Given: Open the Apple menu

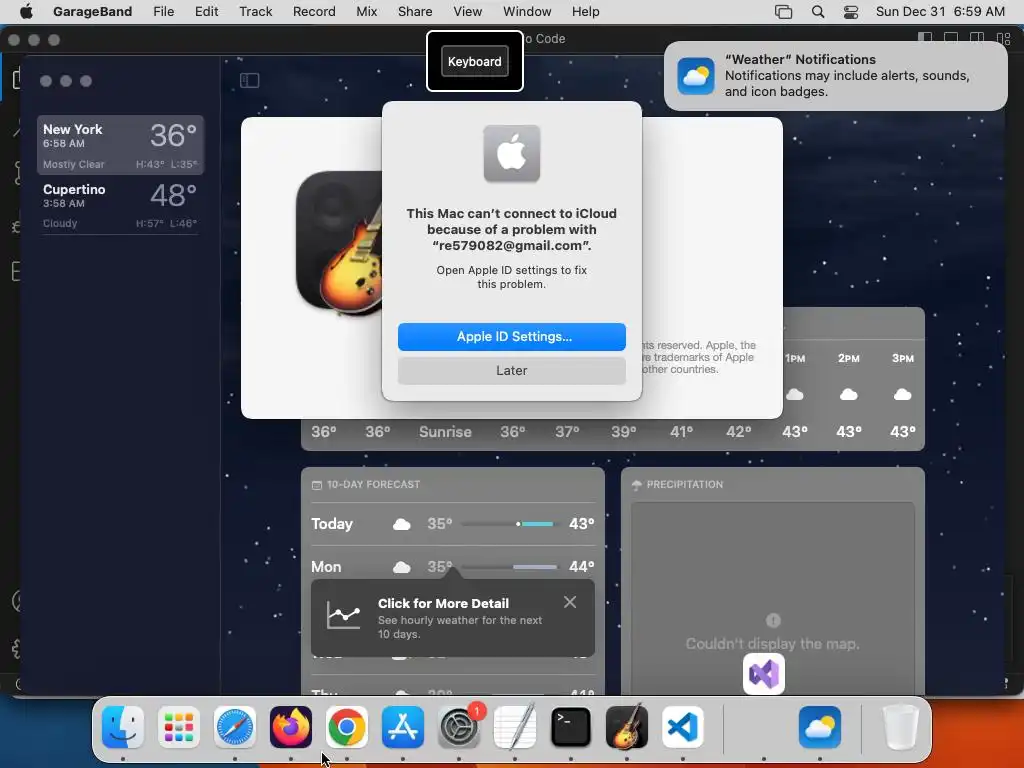Looking at the screenshot, I should click(x=26, y=11).
